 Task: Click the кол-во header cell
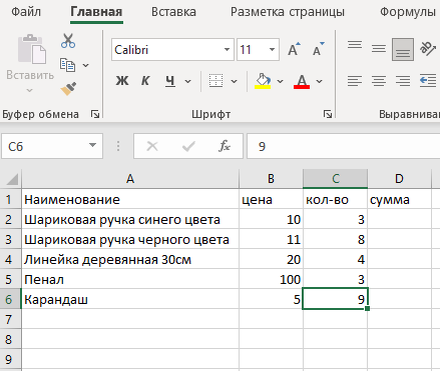(335, 199)
